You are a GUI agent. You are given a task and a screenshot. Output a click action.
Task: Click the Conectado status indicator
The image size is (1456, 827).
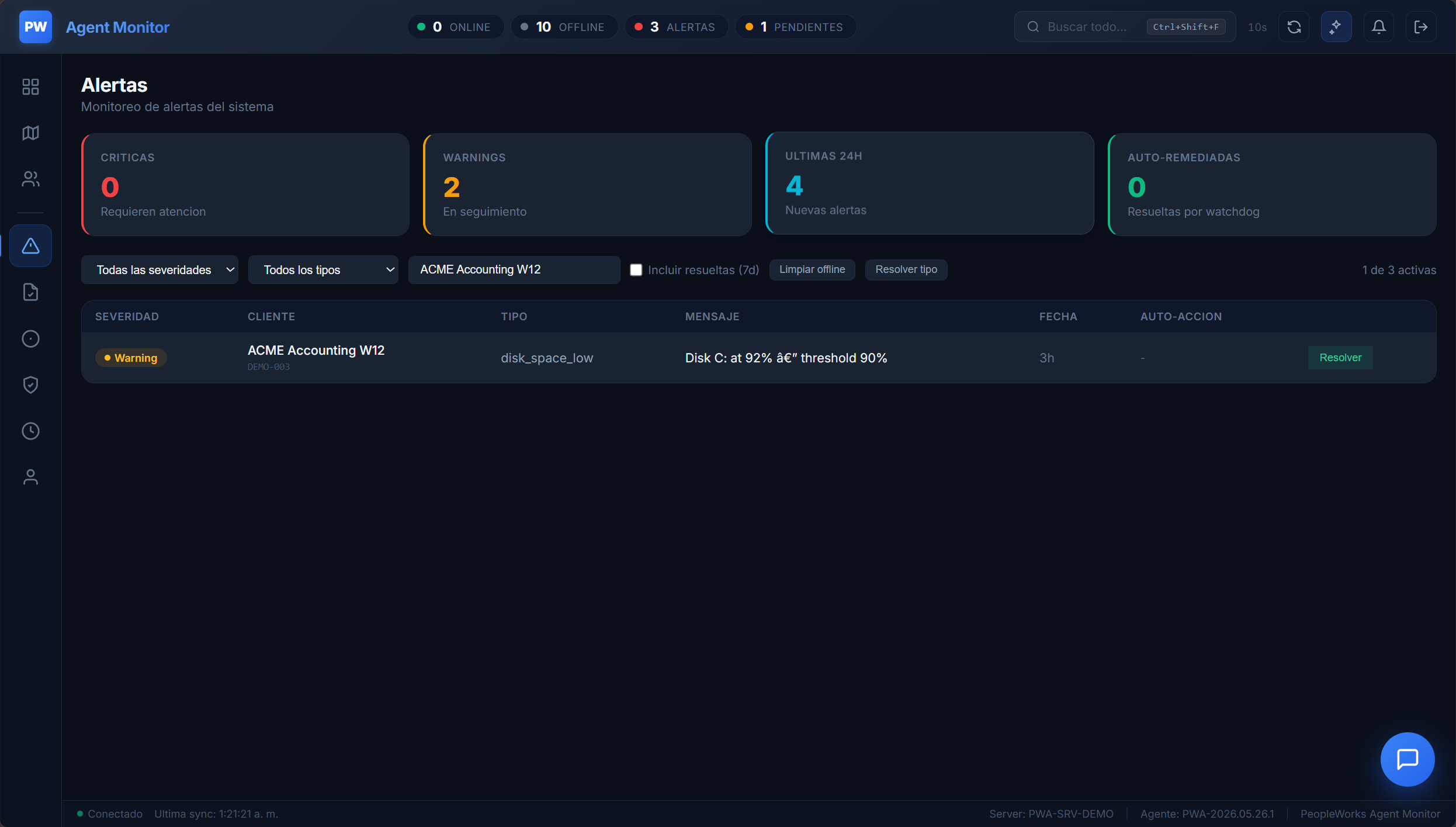tap(110, 814)
